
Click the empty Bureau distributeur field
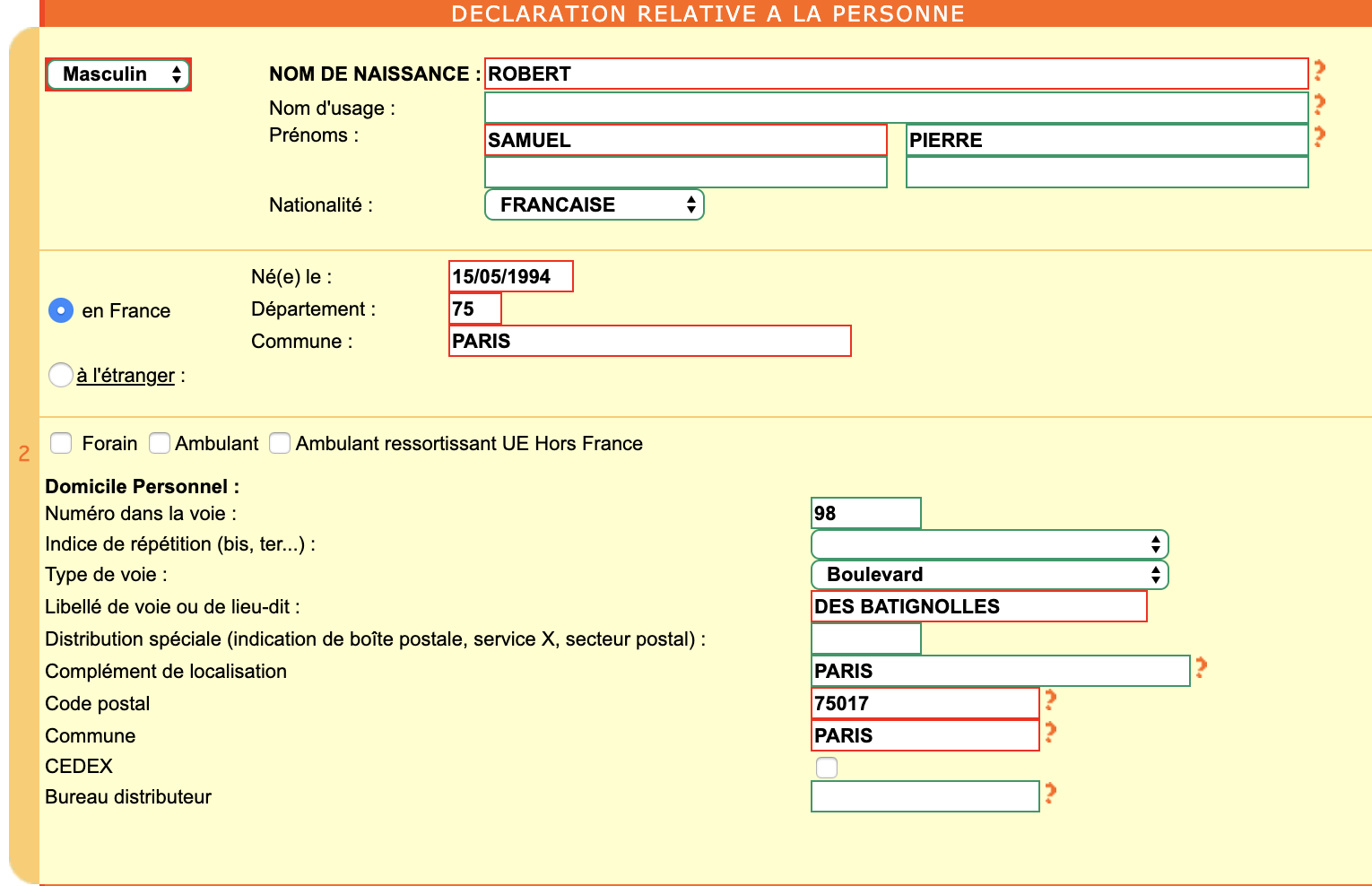(x=925, y=796)
